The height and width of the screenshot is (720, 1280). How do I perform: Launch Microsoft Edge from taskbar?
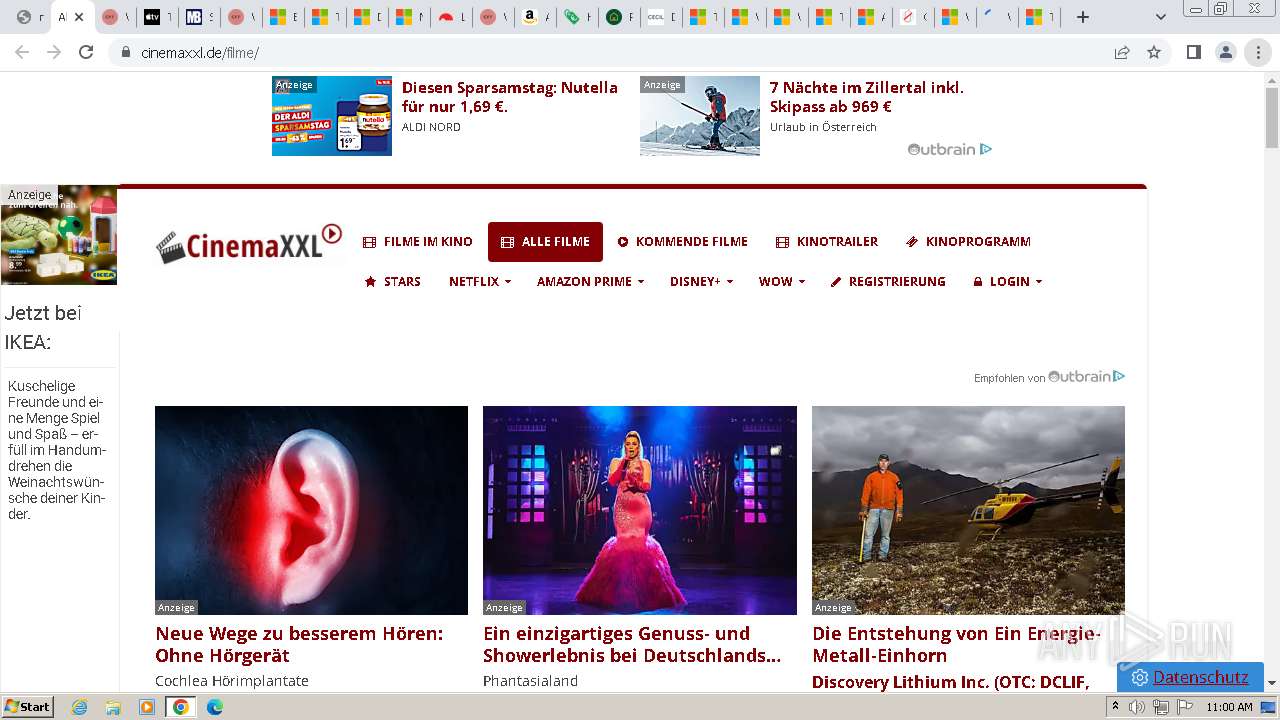tap(215, 707)
